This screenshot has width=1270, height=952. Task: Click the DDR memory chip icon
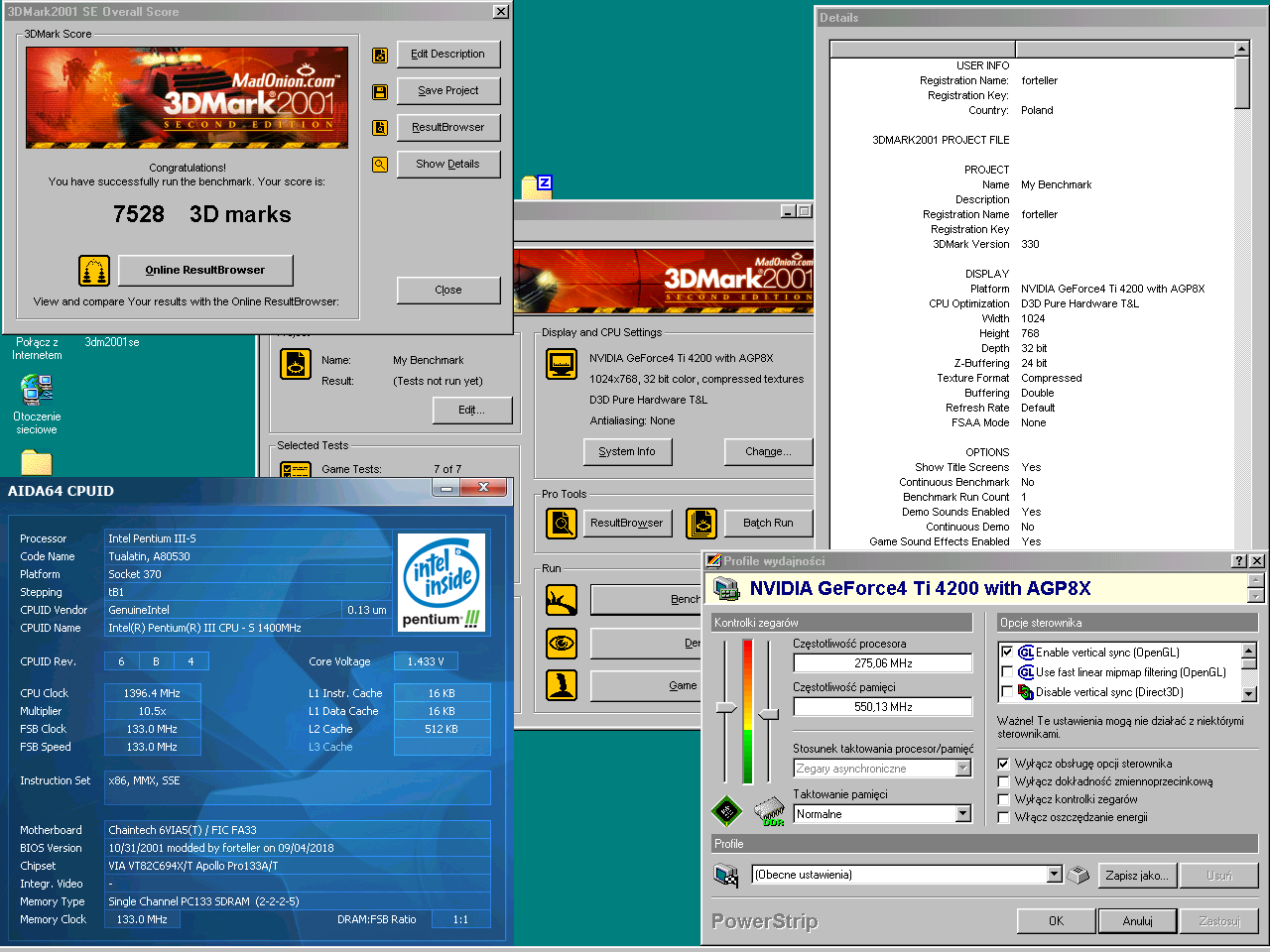(x=769, y=811)
